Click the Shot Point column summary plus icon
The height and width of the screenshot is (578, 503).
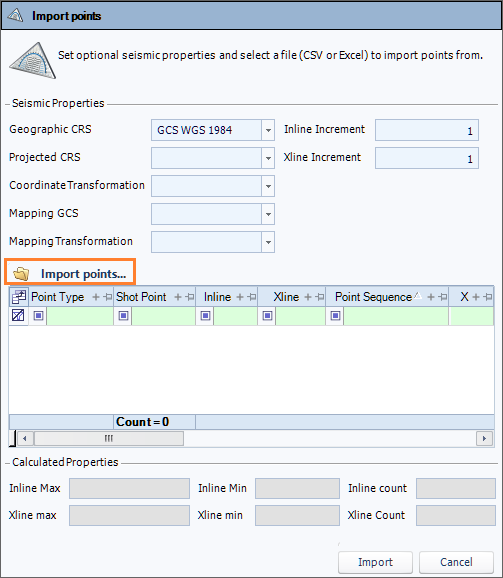click(x=178, y=297)
